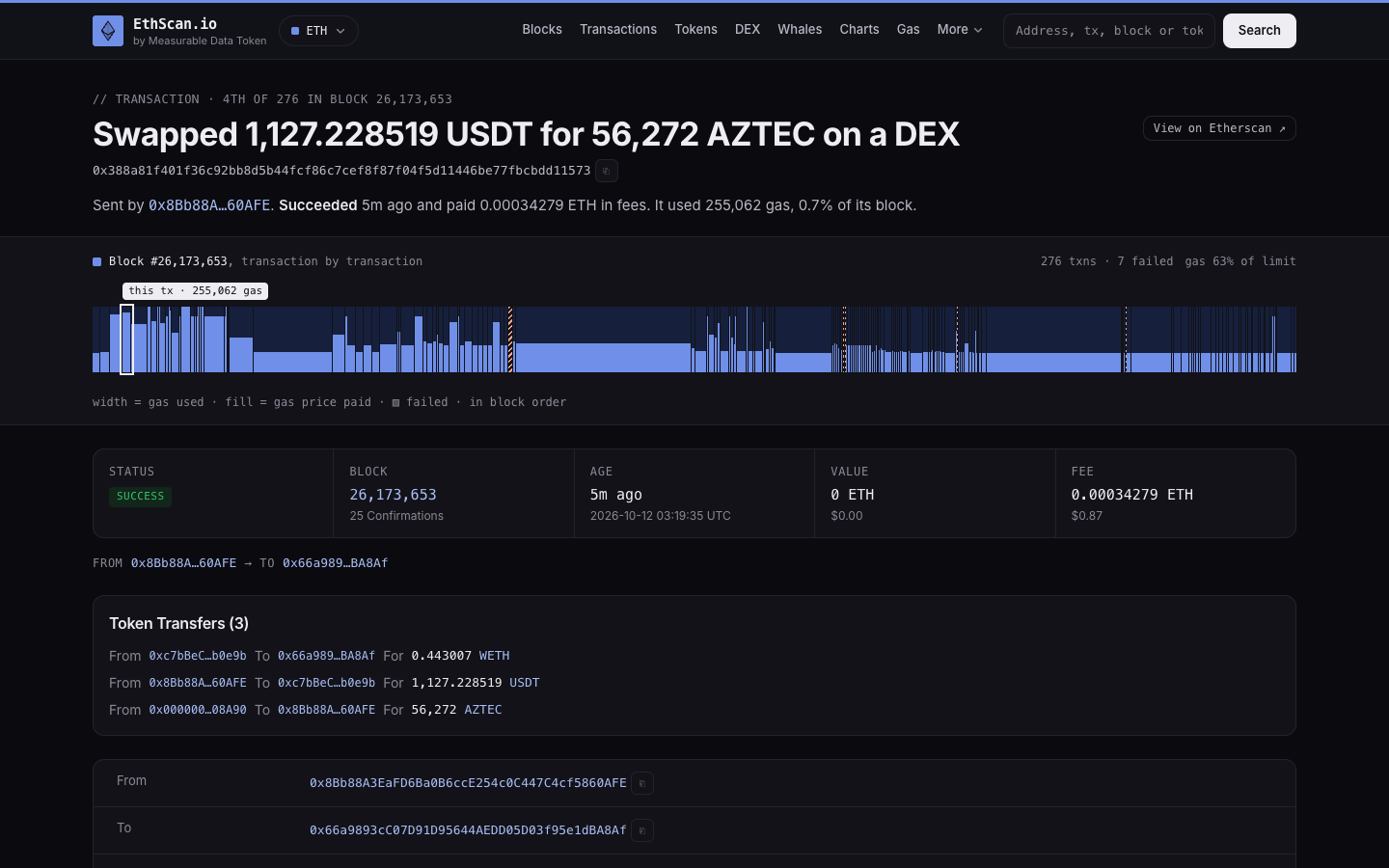
Task: Open the Whales page
Action: [x=800, y=30]
